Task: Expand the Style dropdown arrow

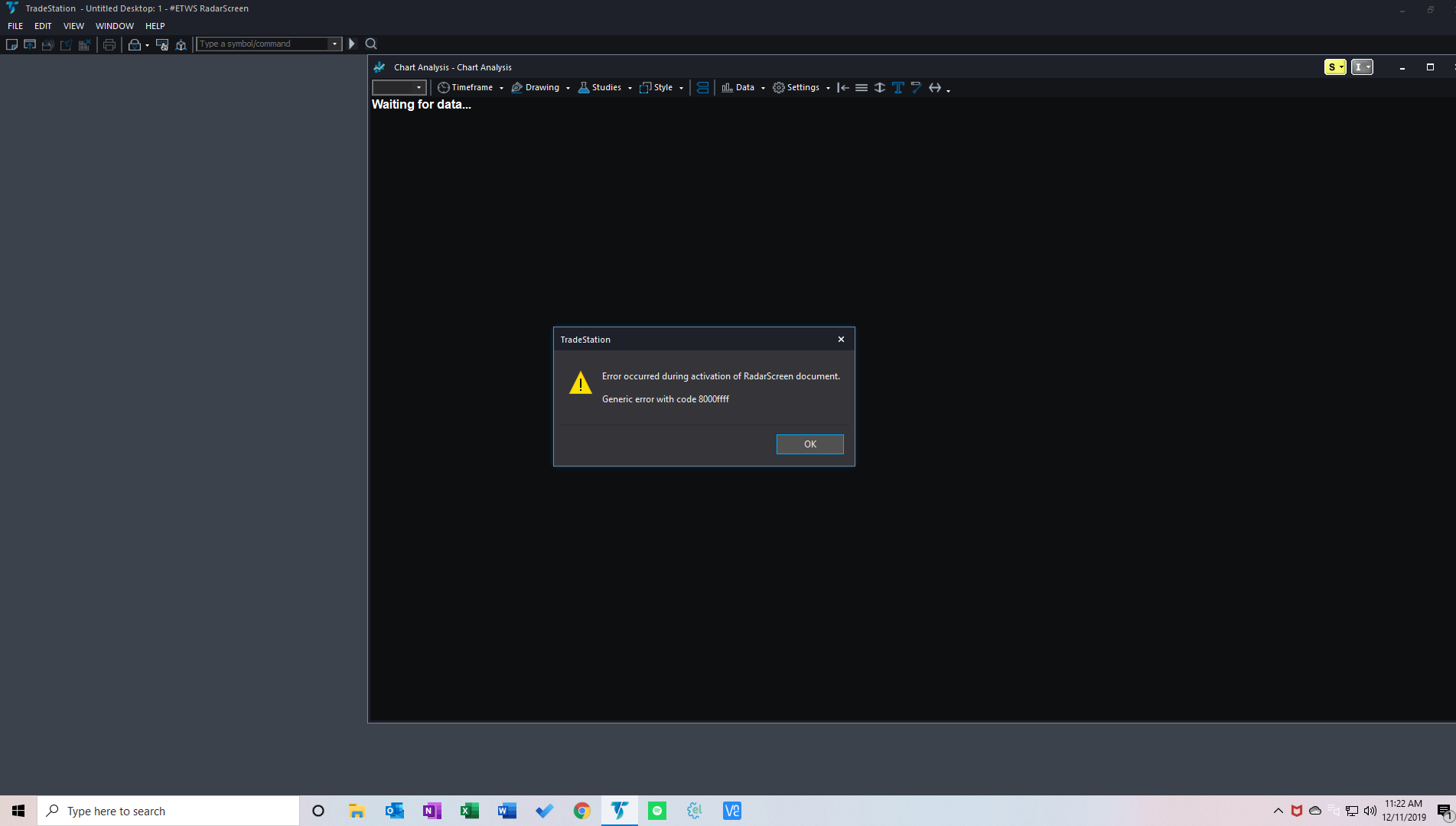Action: pos(681,89)
